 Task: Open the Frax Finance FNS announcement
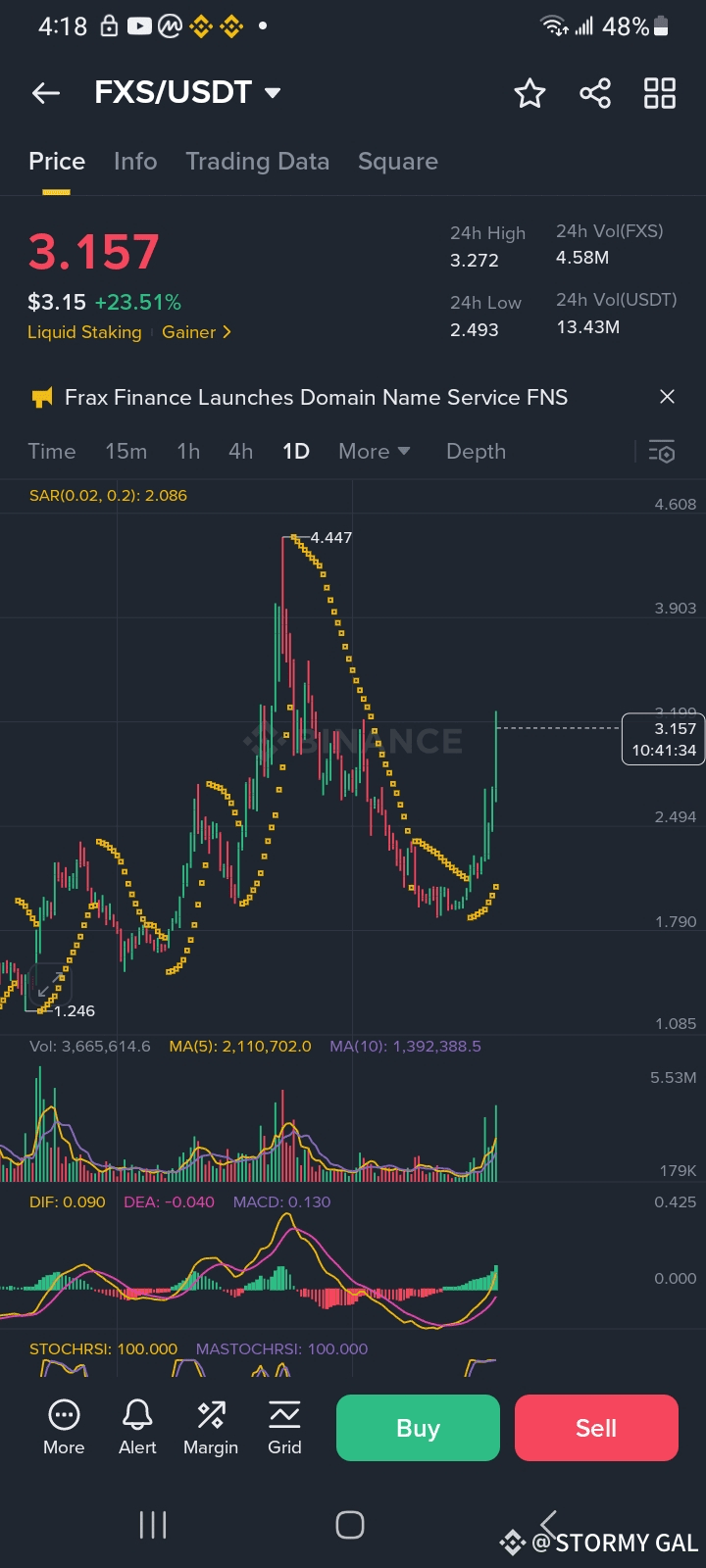point(316,397)
